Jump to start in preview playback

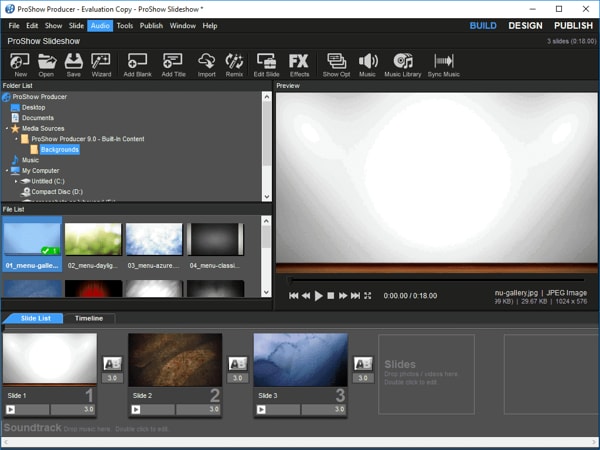pyautogui.click(x=293, y=296)
